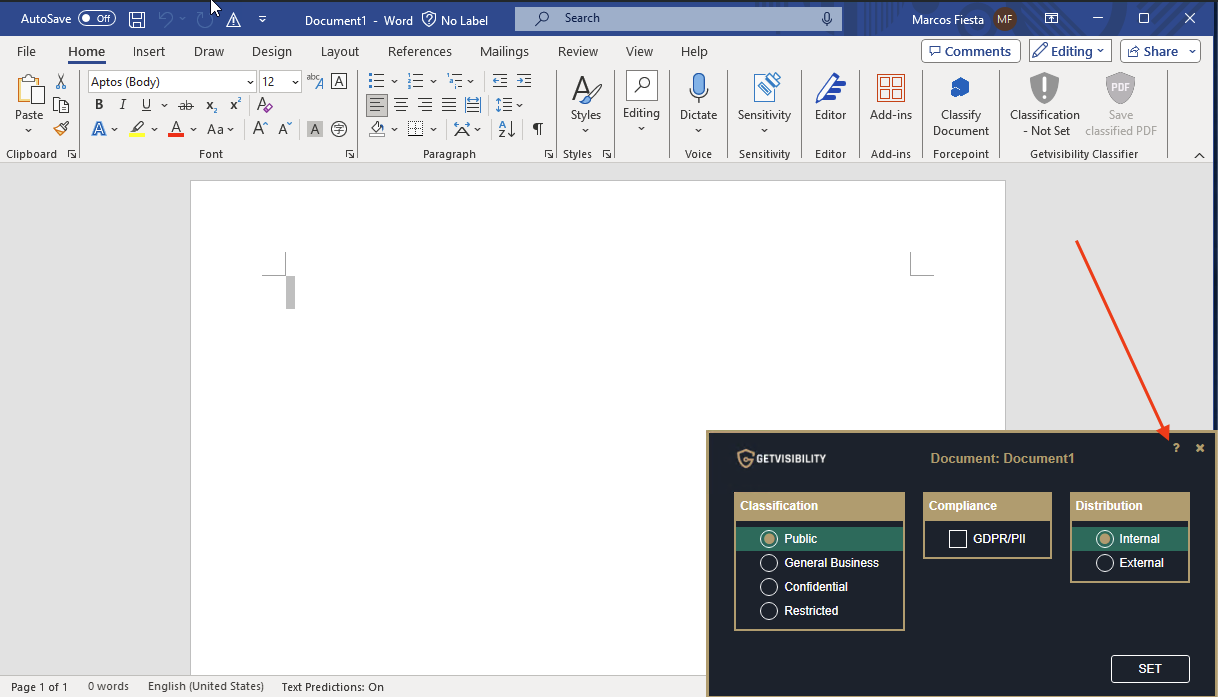Increase paragraph indent
The width and height of the screenshot is (1218, 697).
(525, 81)
